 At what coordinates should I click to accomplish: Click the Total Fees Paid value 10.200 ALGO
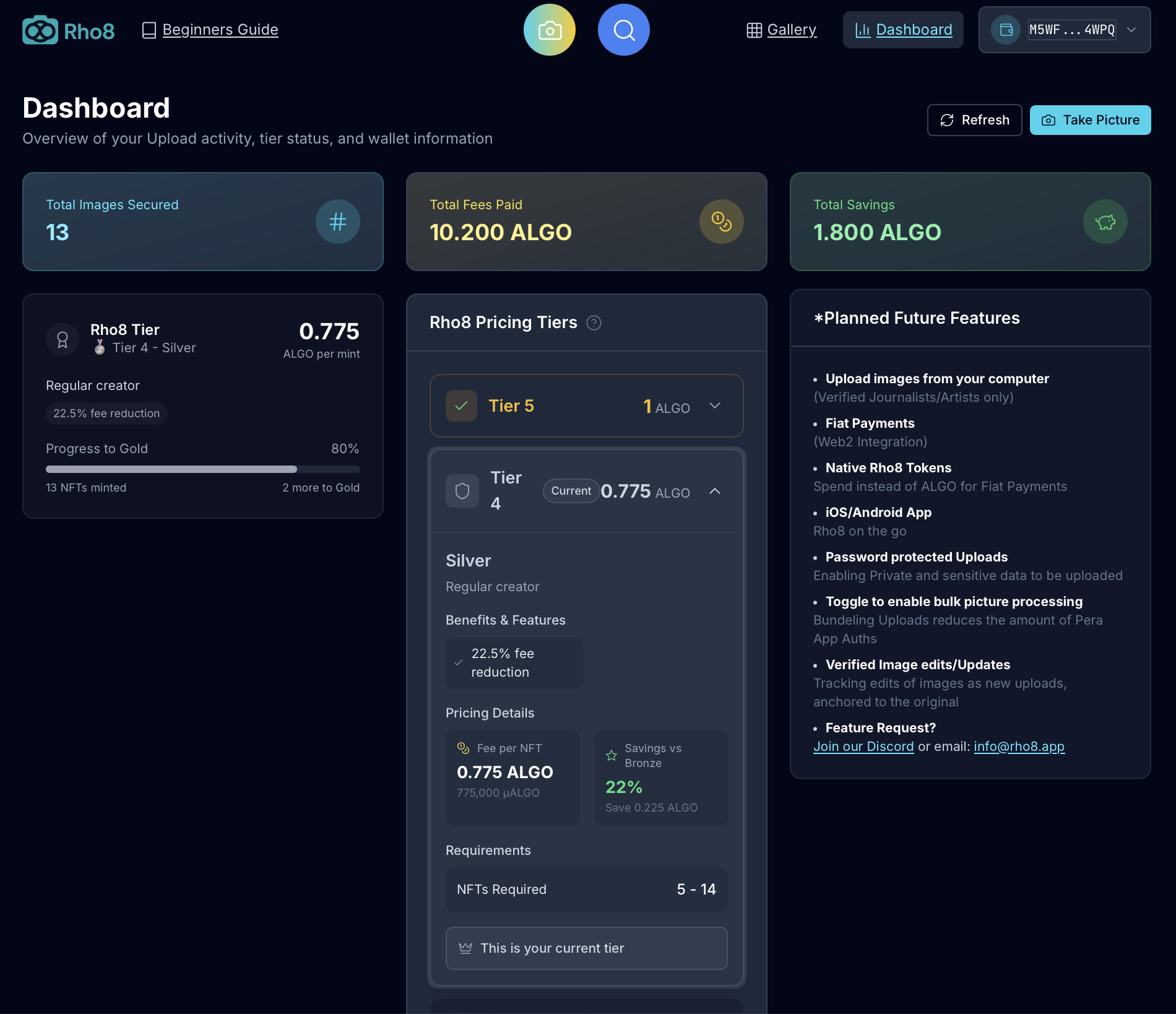[x=501, y=233]
